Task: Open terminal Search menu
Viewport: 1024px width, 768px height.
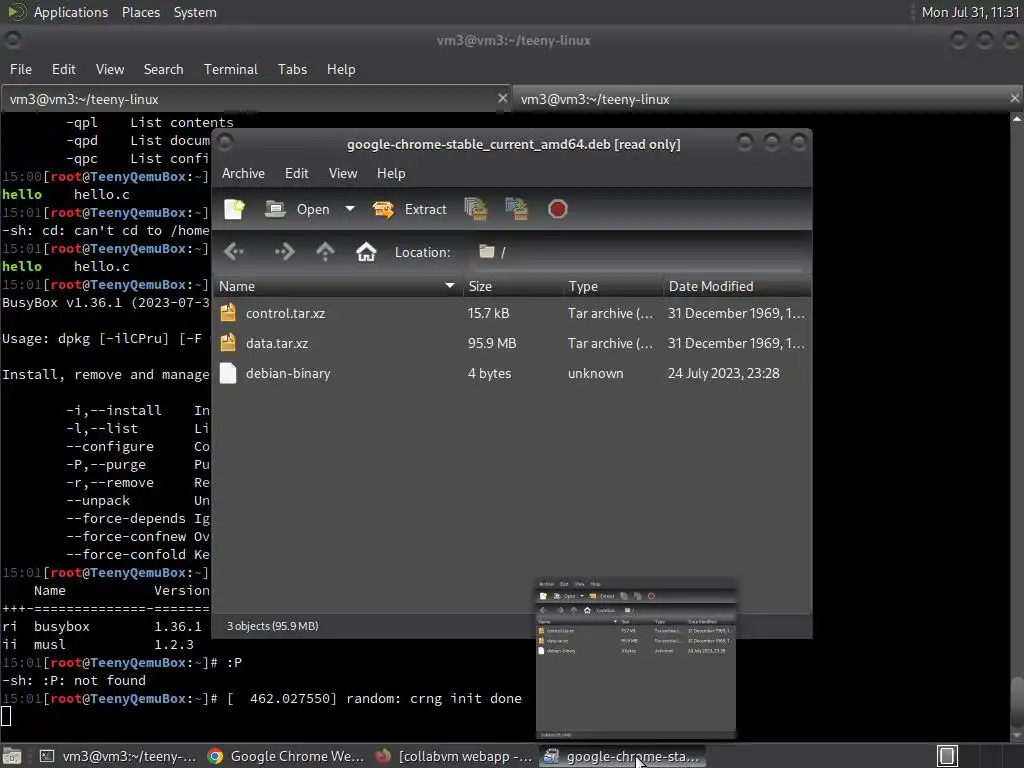Action: click(163, 69)
